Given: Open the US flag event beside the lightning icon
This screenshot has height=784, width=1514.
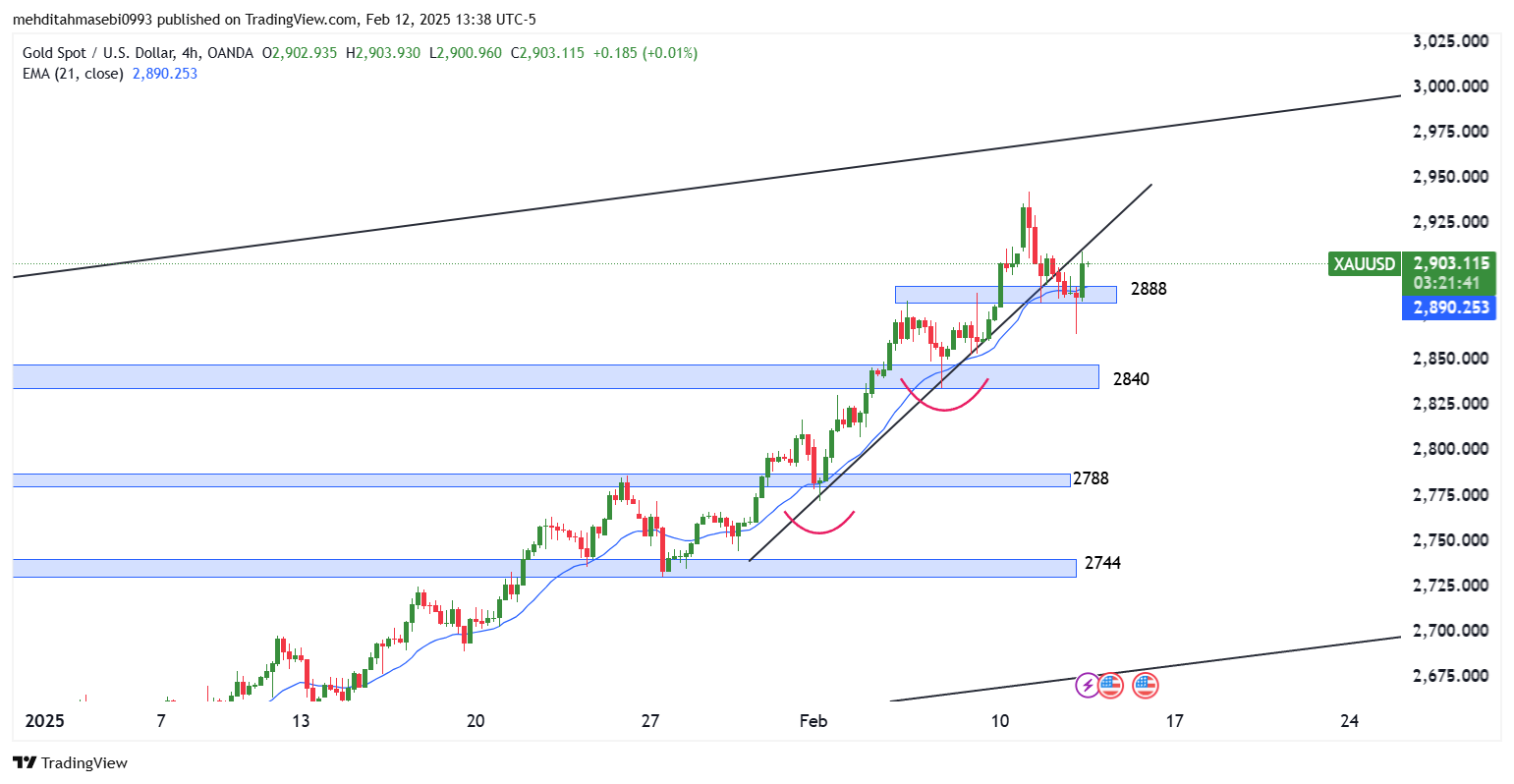Looking at the screenshot, I should (x=1110, y=685).
